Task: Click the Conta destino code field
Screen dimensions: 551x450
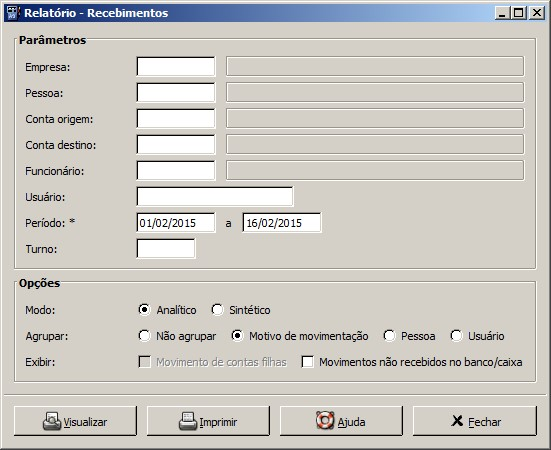Action: tap(176, 144)
